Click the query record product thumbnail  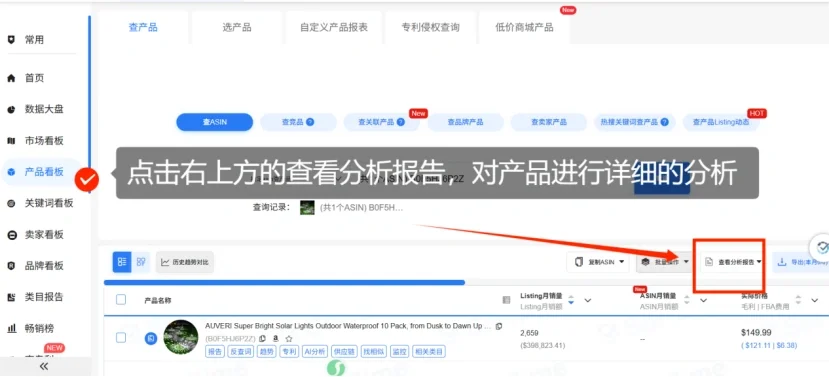[307, 207]
